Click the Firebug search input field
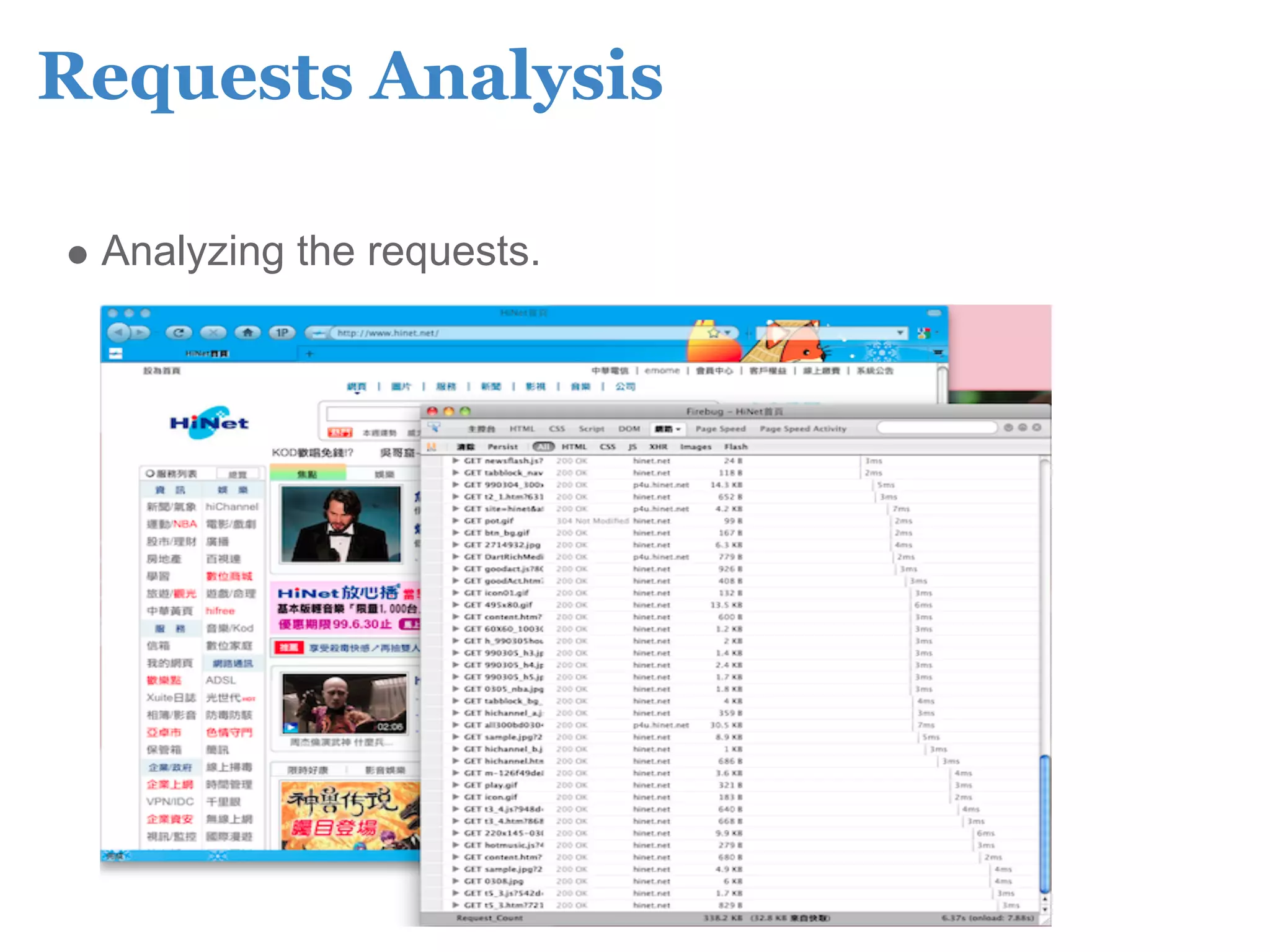Viewport: 1270px width, 952px height. point(936,428)
